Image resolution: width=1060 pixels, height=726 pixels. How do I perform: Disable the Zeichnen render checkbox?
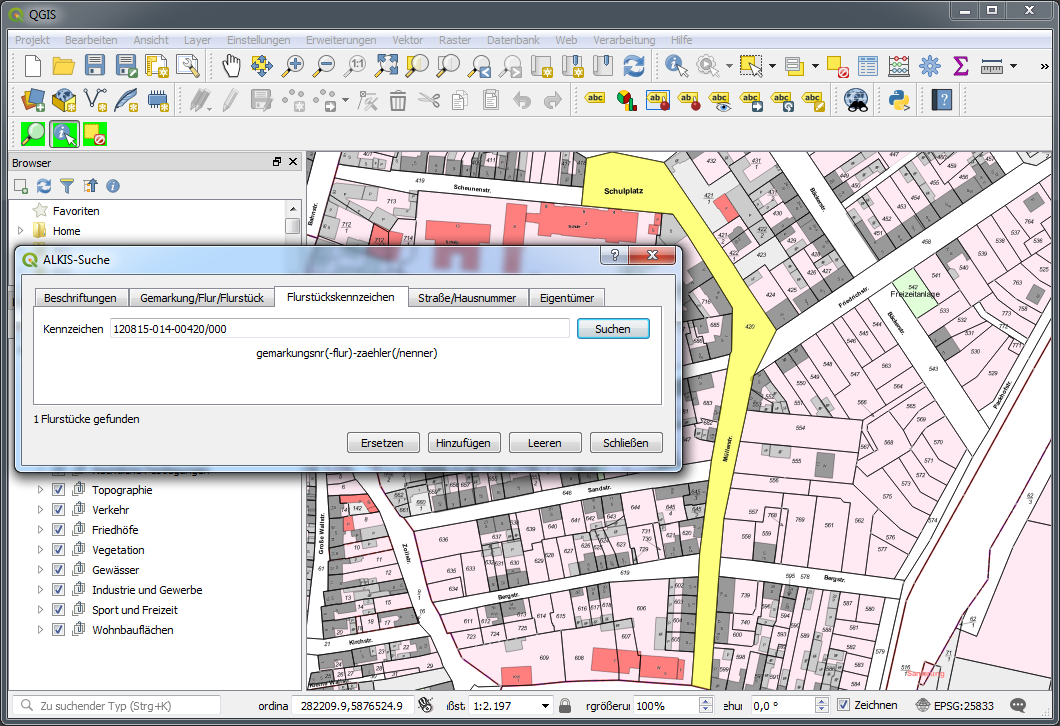tap(843, 705)
